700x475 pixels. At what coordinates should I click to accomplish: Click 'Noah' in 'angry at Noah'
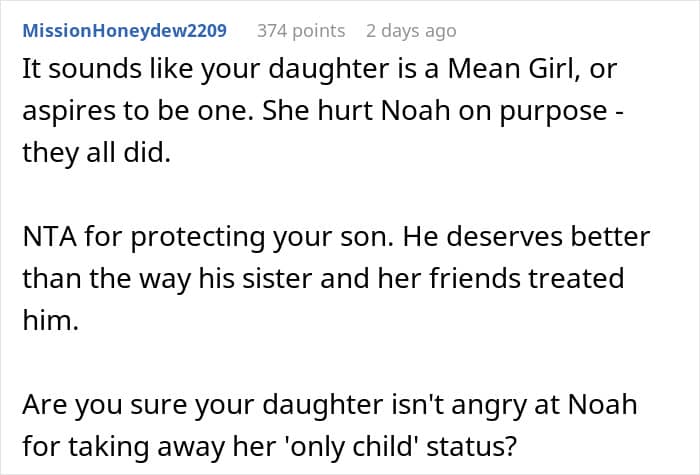point(602,405)
